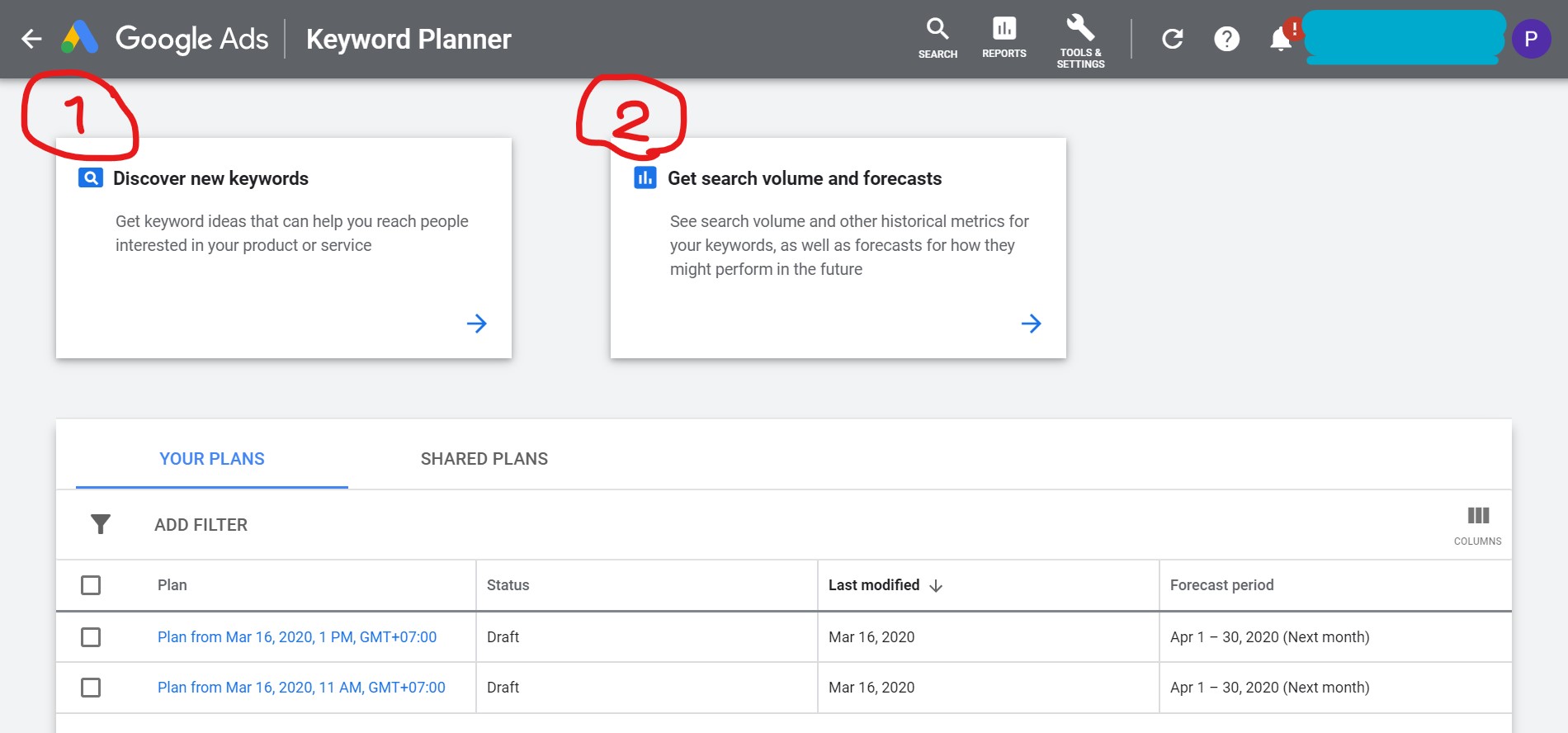Select the Your Plans tab

[212, 459]
